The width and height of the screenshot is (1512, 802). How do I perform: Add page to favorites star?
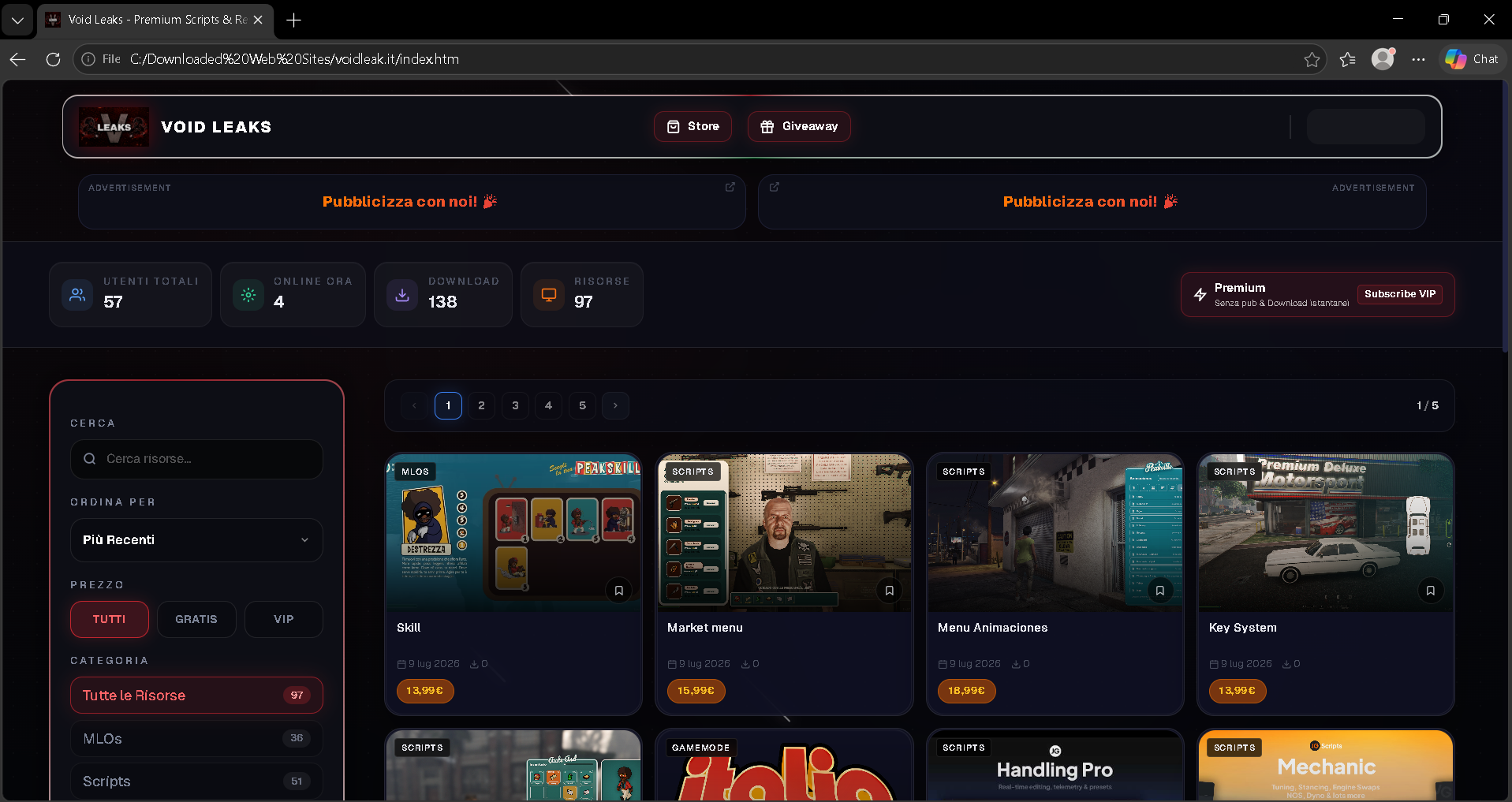(1312, 59)
